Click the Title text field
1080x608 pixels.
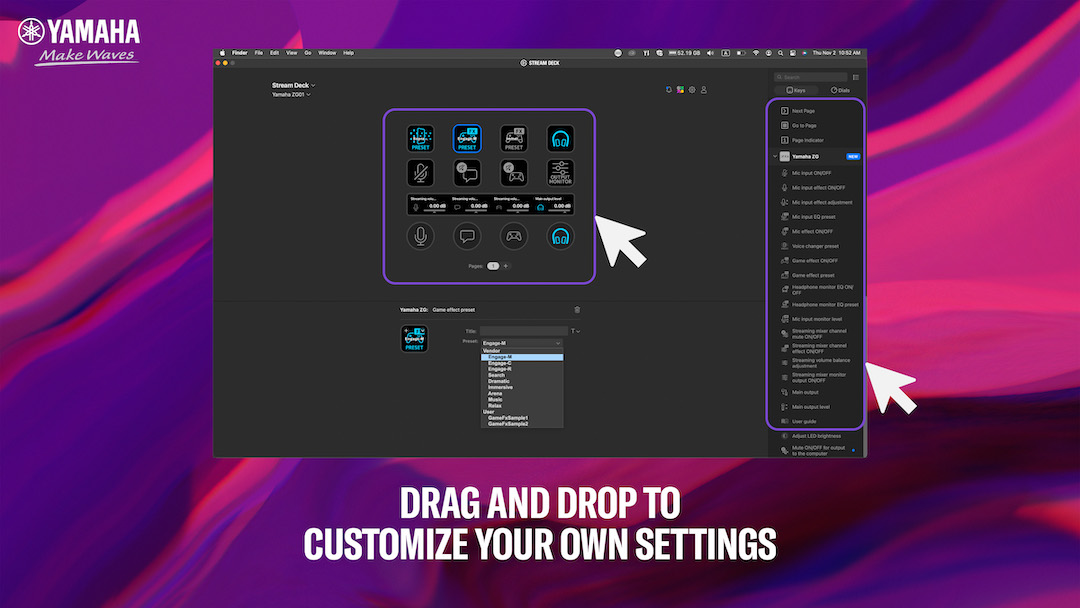(x=523, y=331)
